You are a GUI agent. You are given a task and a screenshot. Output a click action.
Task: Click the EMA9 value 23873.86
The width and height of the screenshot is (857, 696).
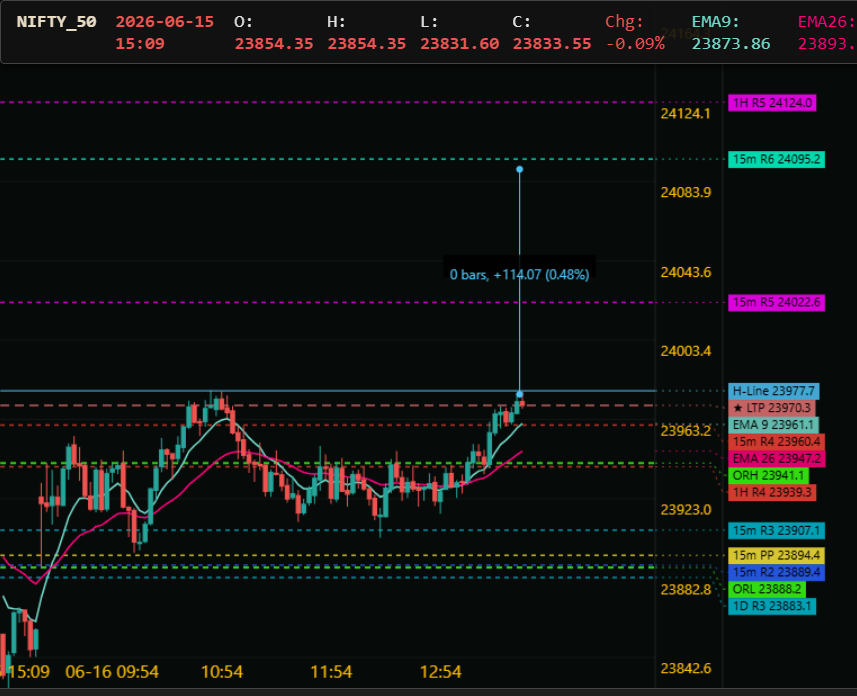[731, 44]
